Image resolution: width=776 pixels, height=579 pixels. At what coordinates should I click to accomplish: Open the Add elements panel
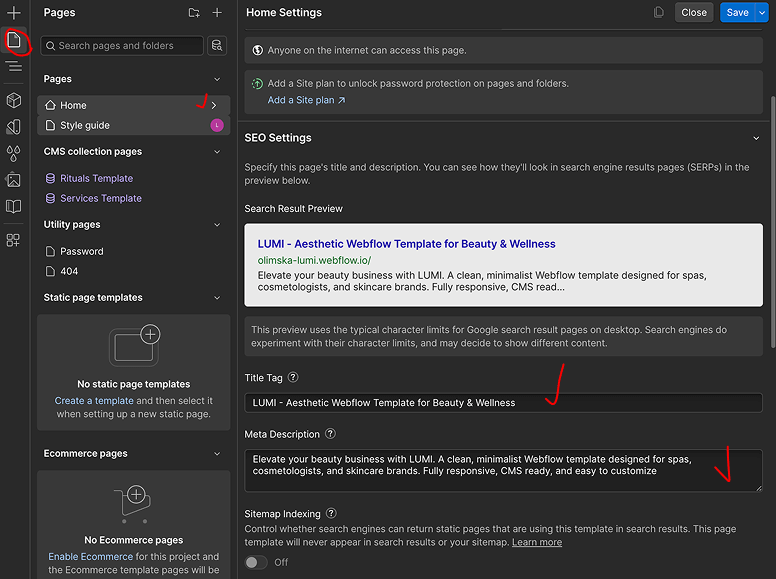click(14, 13)
